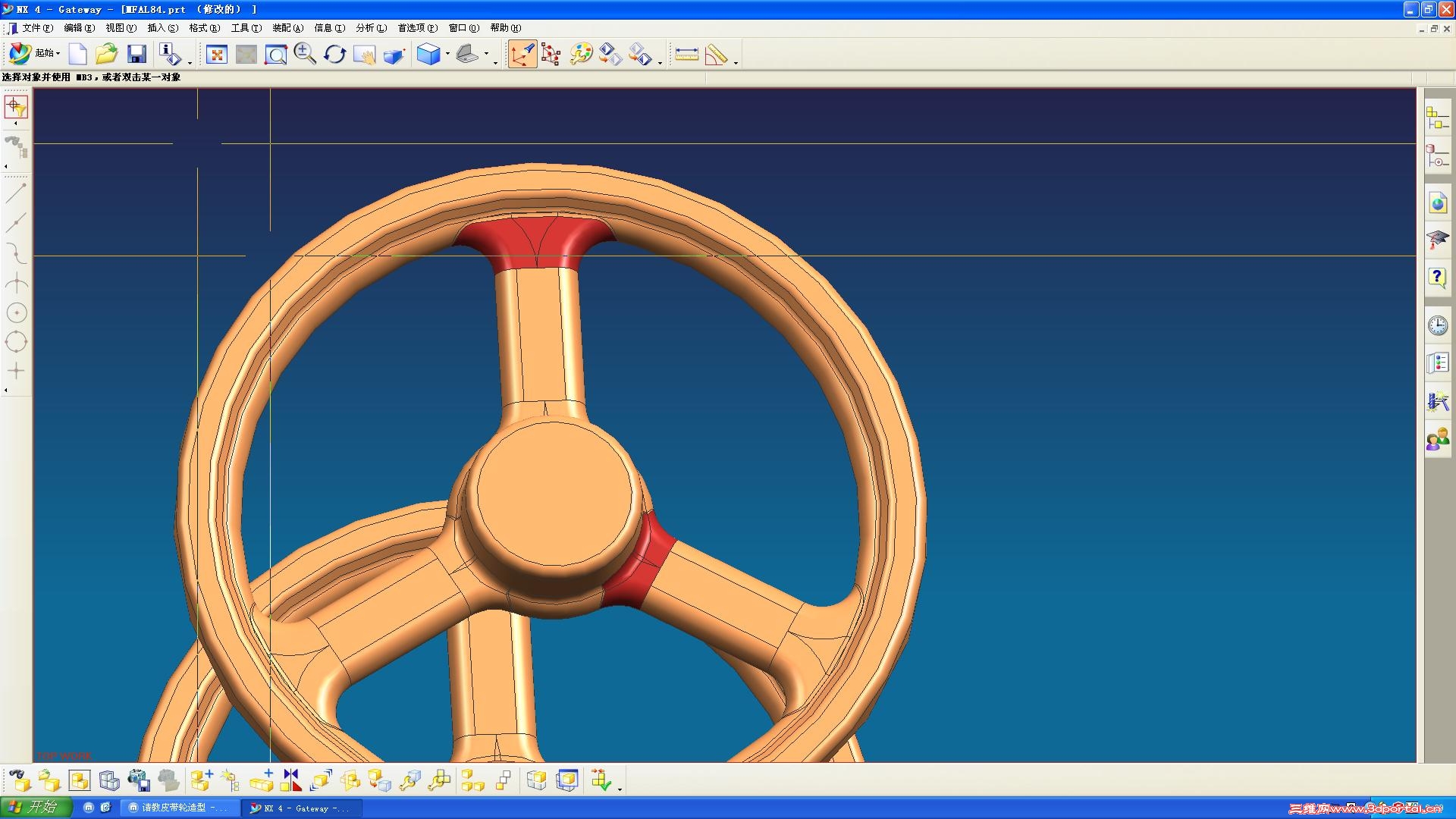Select the measure distance ruler tool

(x=686, y=55)
